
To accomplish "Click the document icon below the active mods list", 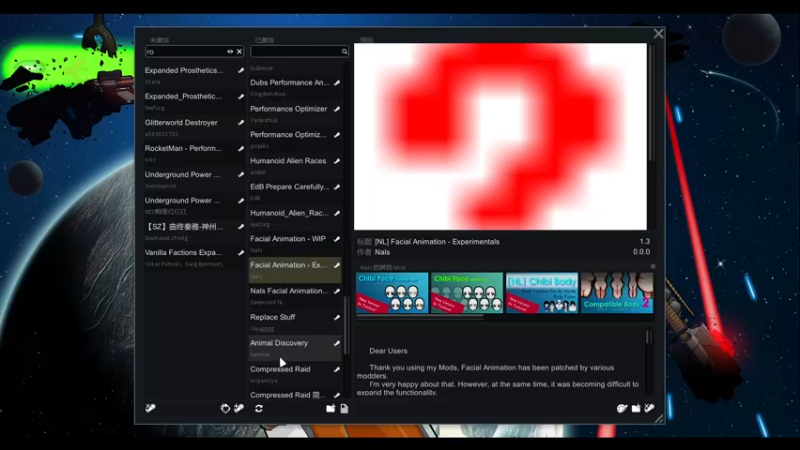I will tap(344, 408).
